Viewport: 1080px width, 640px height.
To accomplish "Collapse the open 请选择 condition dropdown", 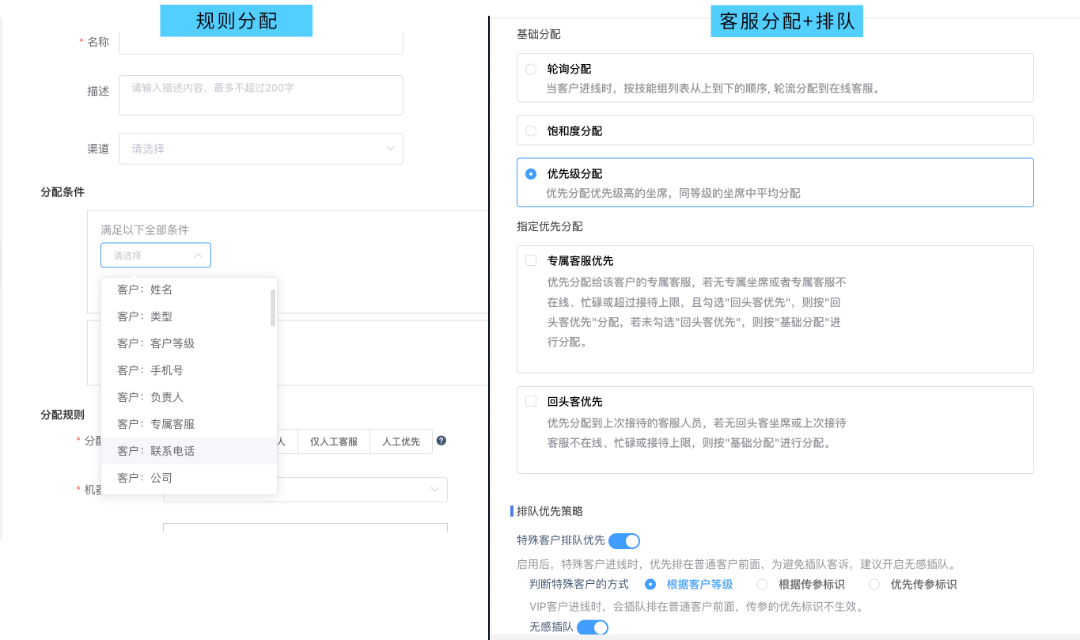I will point(155,255).
